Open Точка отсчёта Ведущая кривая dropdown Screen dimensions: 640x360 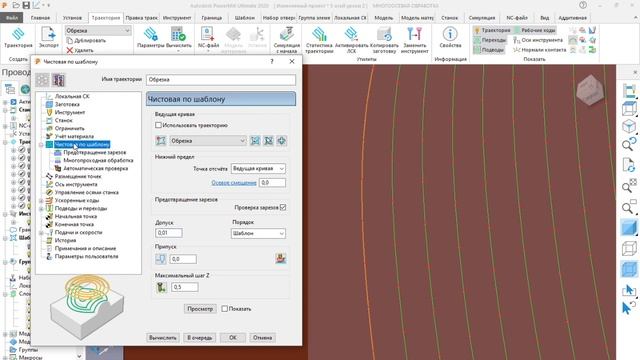281,169
